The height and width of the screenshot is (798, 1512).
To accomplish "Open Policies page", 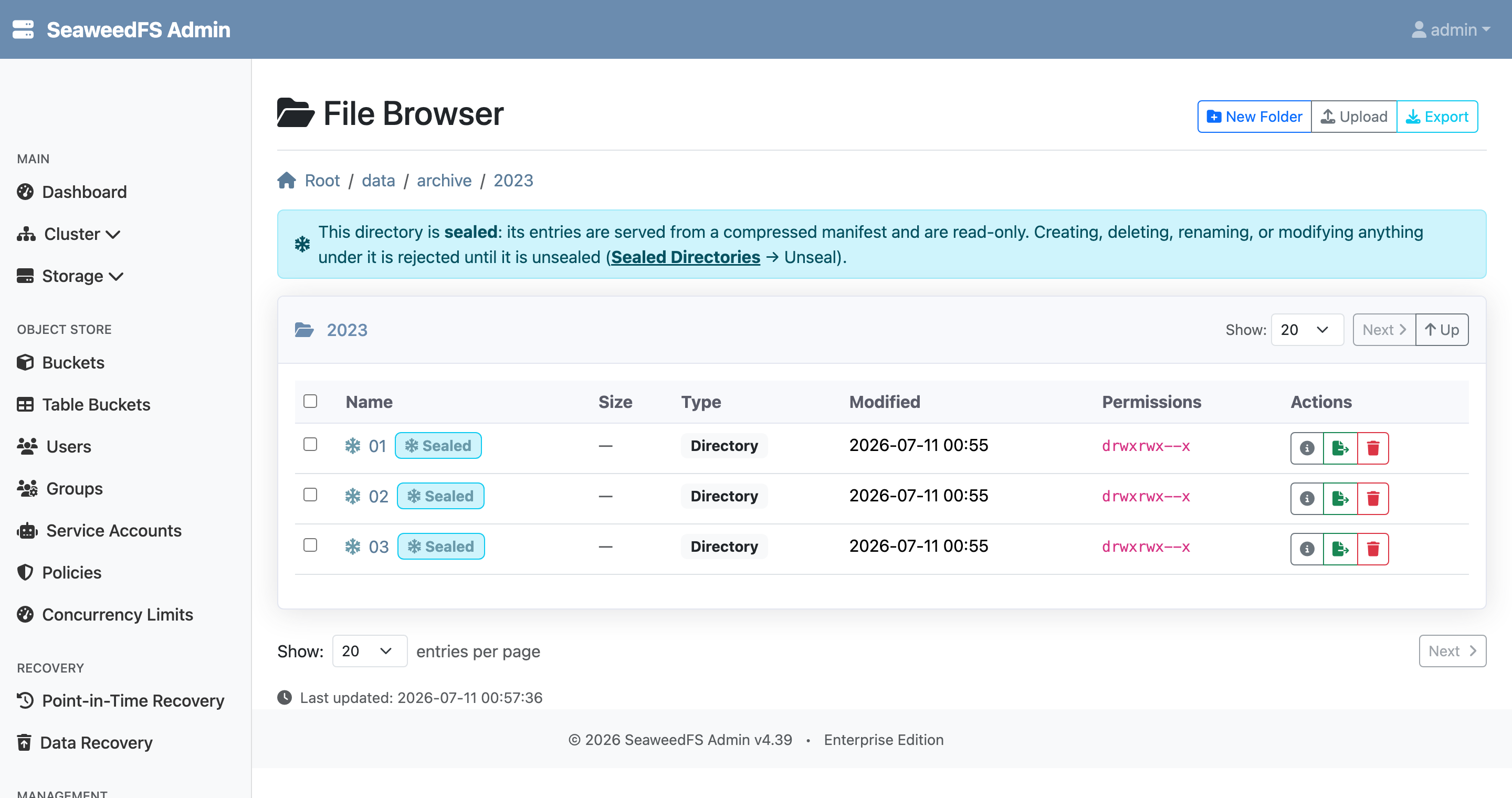I will point(59,572).
